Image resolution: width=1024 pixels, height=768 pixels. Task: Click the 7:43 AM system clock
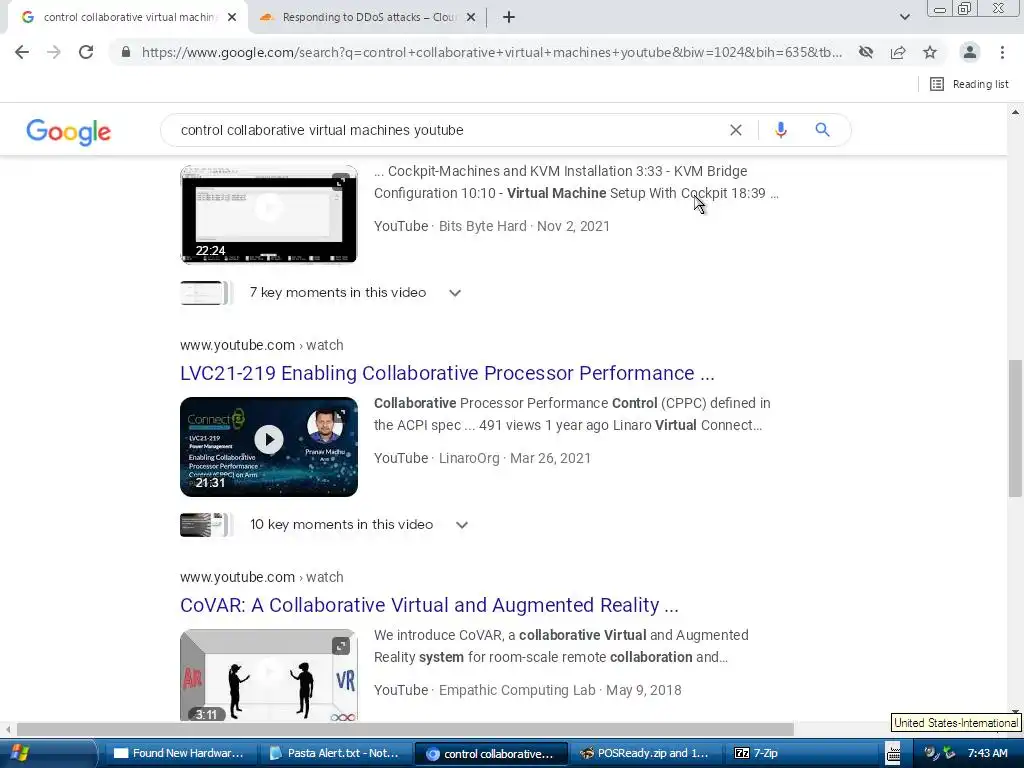[x=987, y=753]
